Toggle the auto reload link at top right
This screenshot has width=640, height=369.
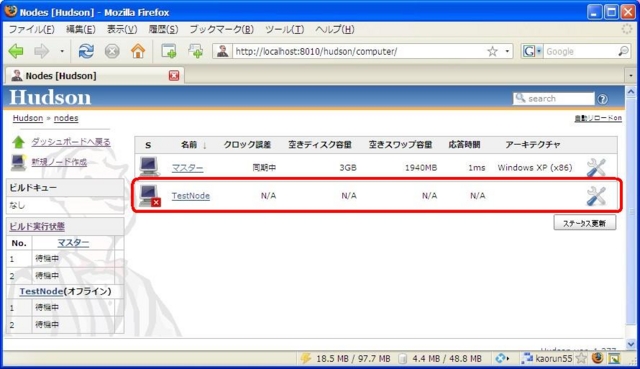(598, 118)
